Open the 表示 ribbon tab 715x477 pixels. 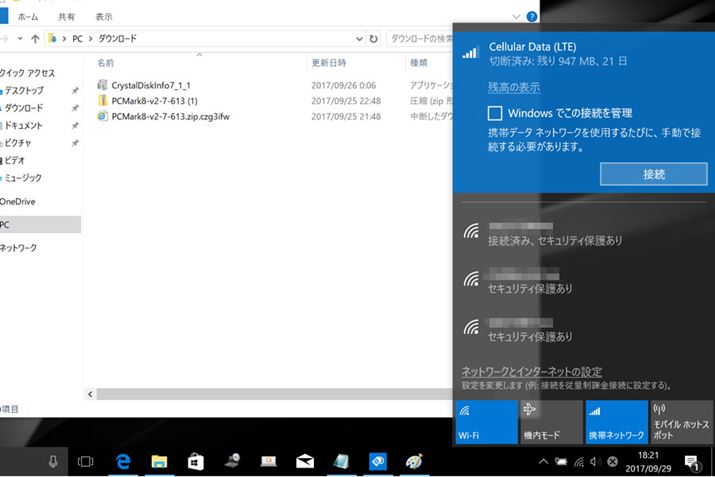[104, 17]
